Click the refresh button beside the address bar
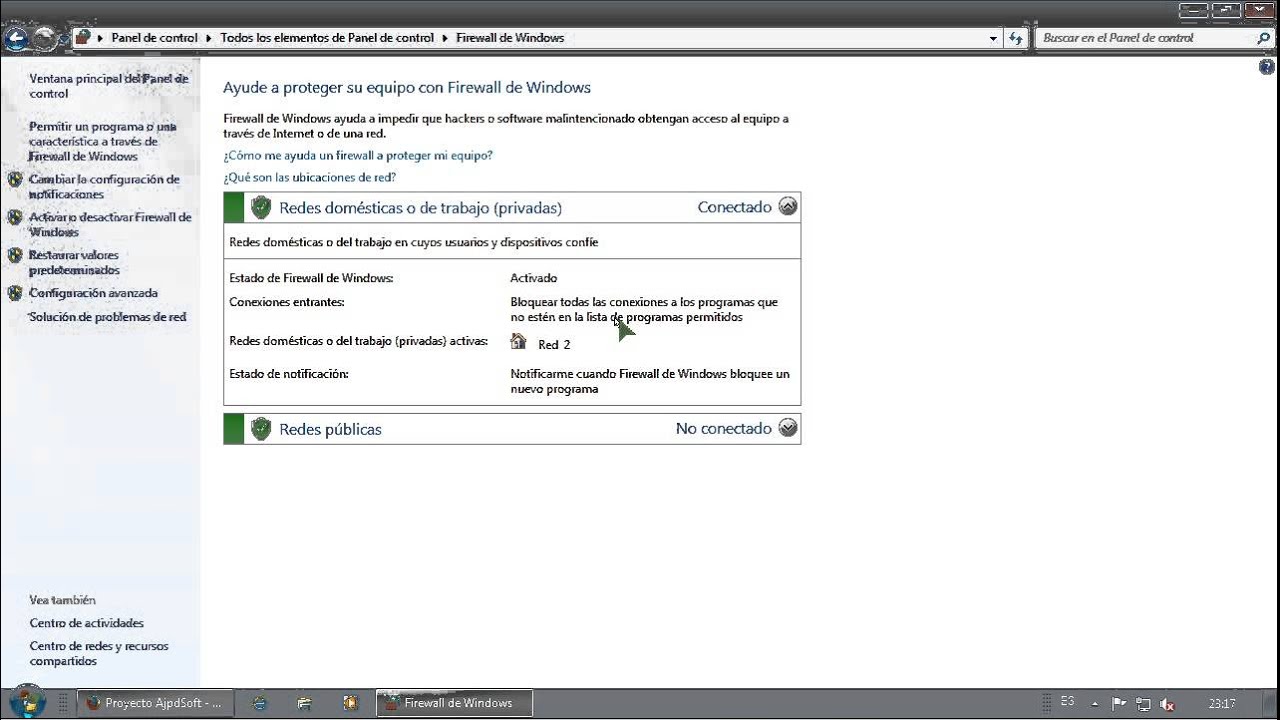 point(1017,38)
